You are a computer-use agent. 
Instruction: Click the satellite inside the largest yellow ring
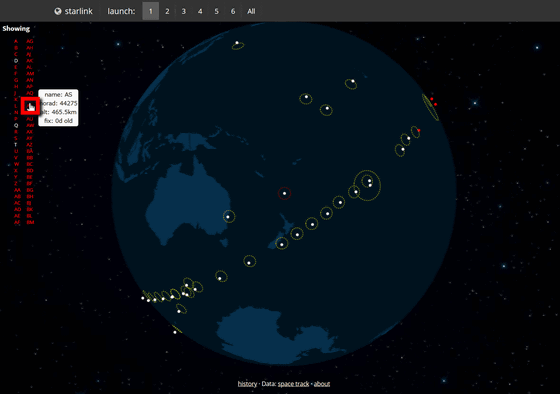coord(370,181)
